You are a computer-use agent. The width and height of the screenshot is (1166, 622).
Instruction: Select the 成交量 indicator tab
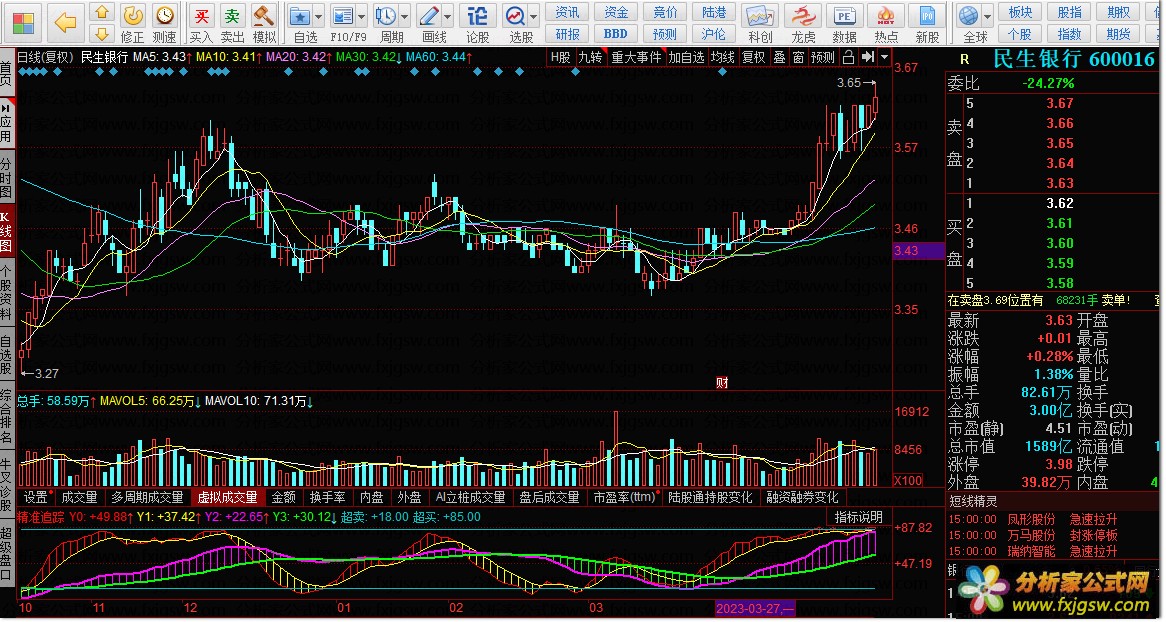(x=79, y=497)
